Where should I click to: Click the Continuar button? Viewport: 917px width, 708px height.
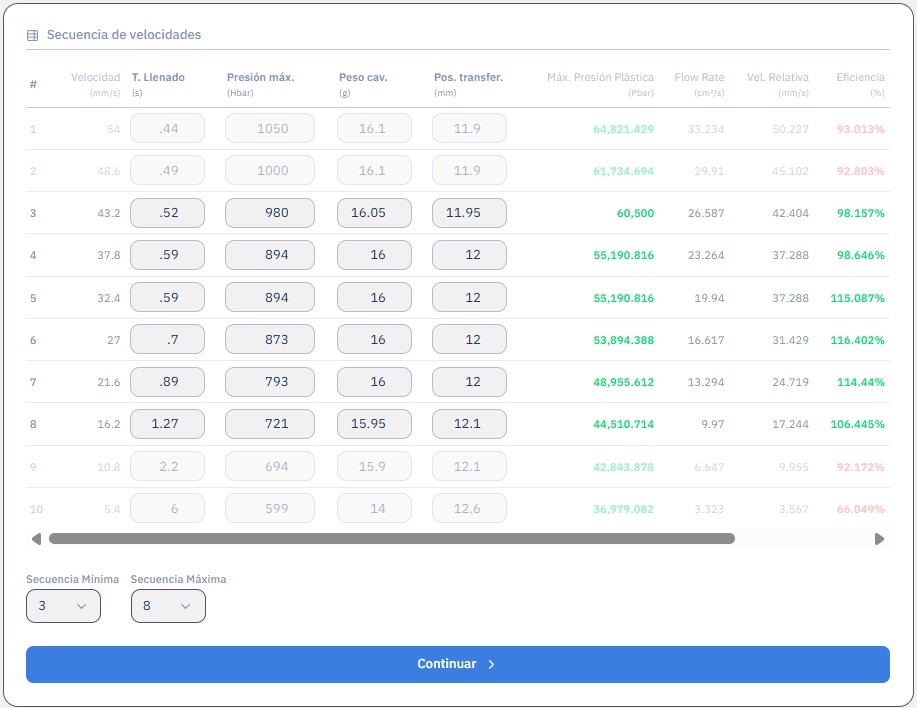click(457, 664)
